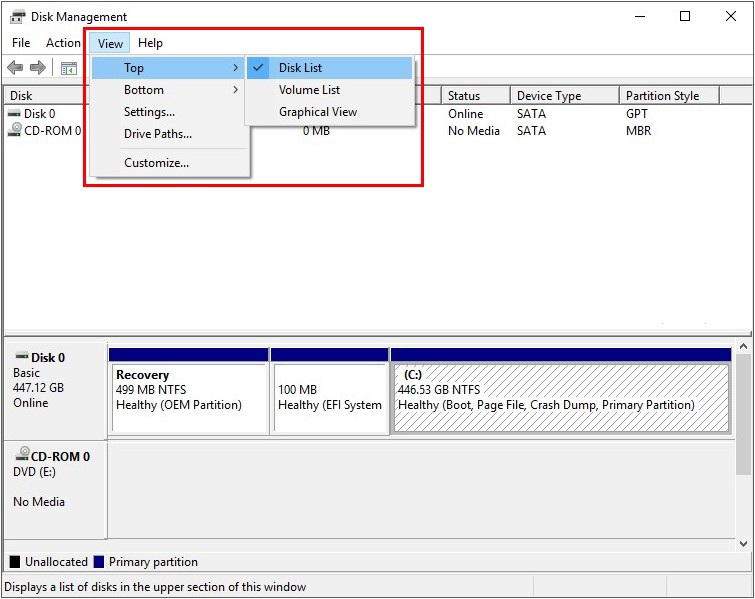755x599 pixels.
Task: Open the File menu
Action: (x=21, y=43)
